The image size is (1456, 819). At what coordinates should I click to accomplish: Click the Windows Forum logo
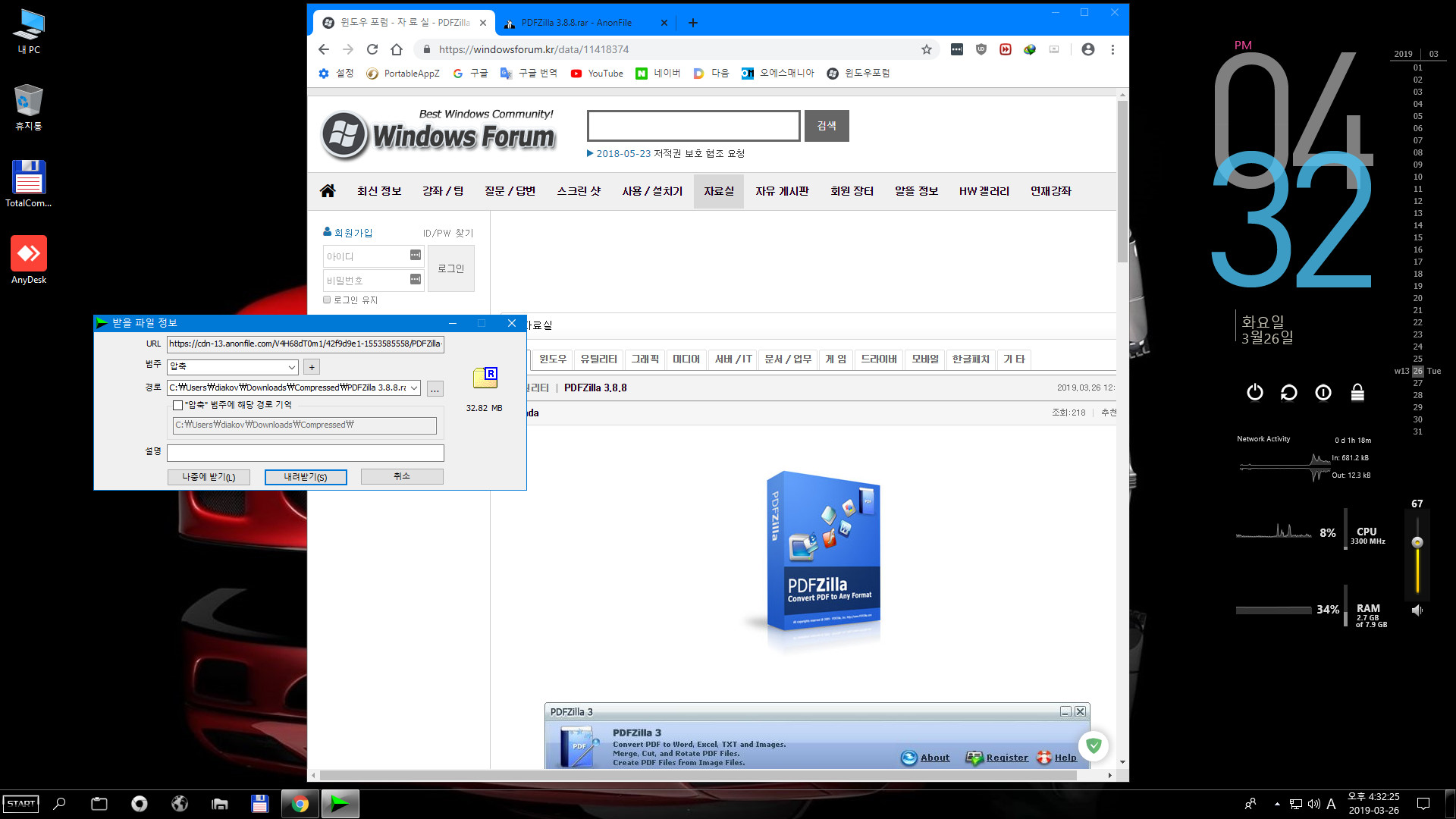pyautogui.click(x=438, y=135)
